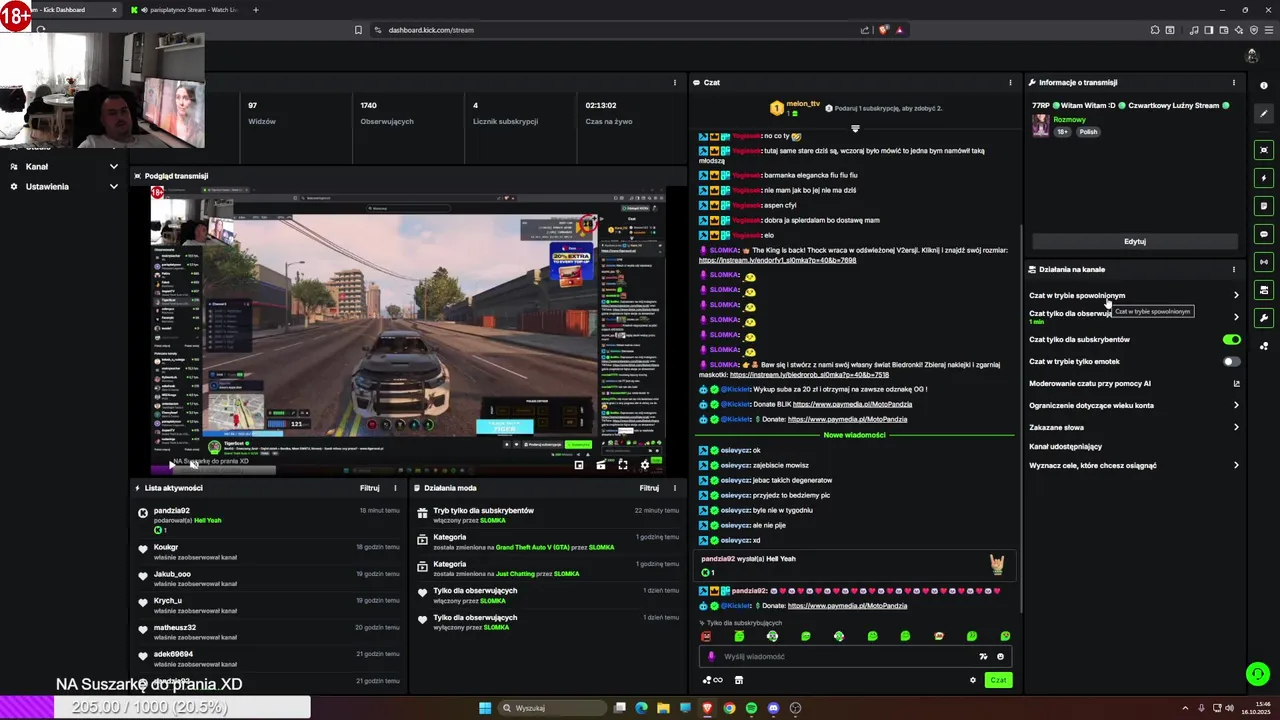Toggle the chat bubble widget icon in sidebar

pyautogui.click(x=1264, y=234)
